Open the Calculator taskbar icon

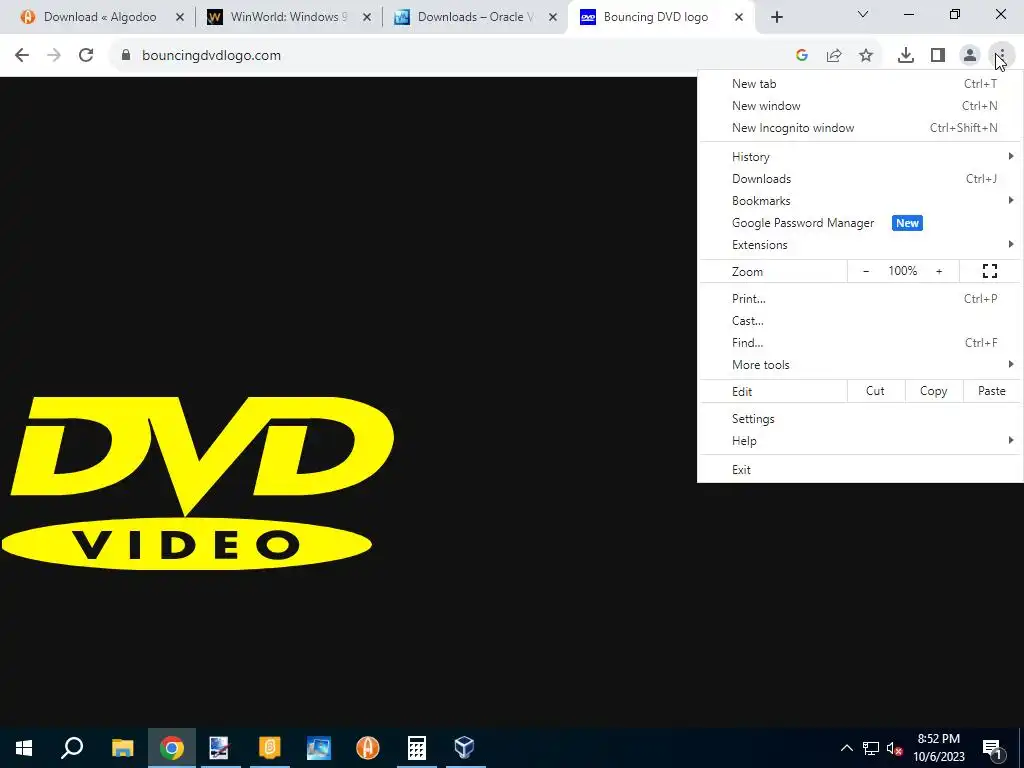click(x=417, y=748)
